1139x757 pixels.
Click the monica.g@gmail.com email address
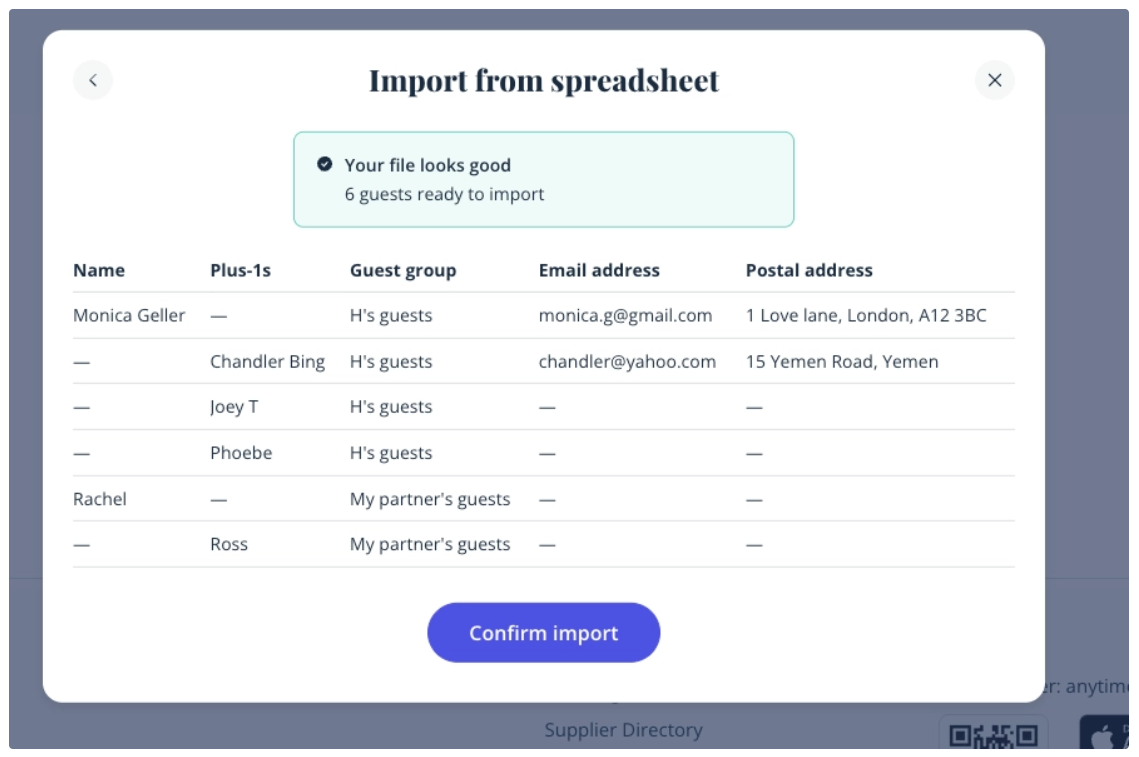[x=625, y=316]
